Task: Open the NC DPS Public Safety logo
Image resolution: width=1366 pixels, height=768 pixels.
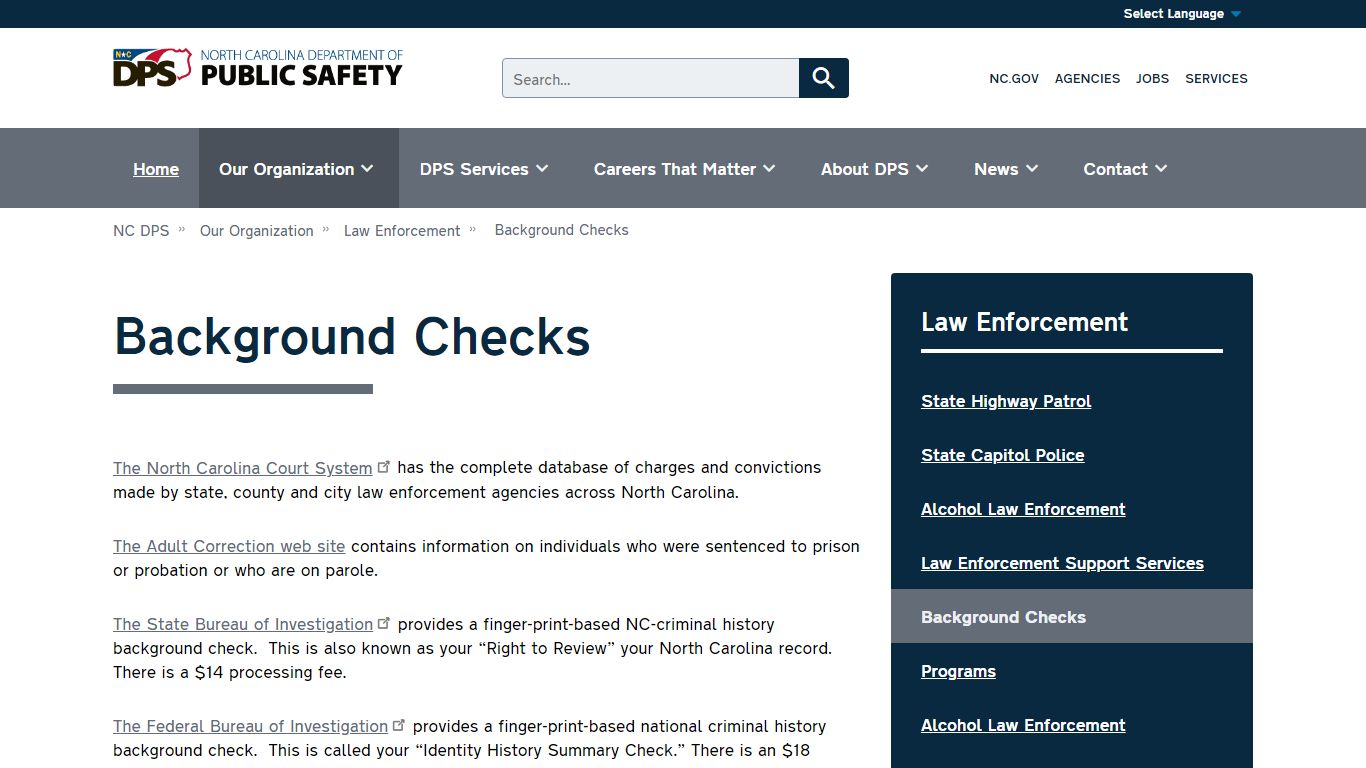Action: [x=258, y=68]
